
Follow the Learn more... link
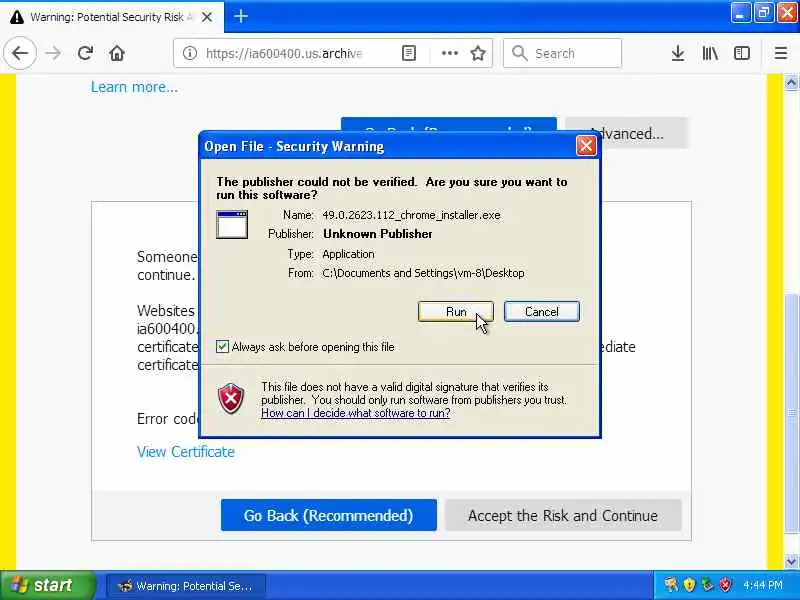(x=135, y=87)
